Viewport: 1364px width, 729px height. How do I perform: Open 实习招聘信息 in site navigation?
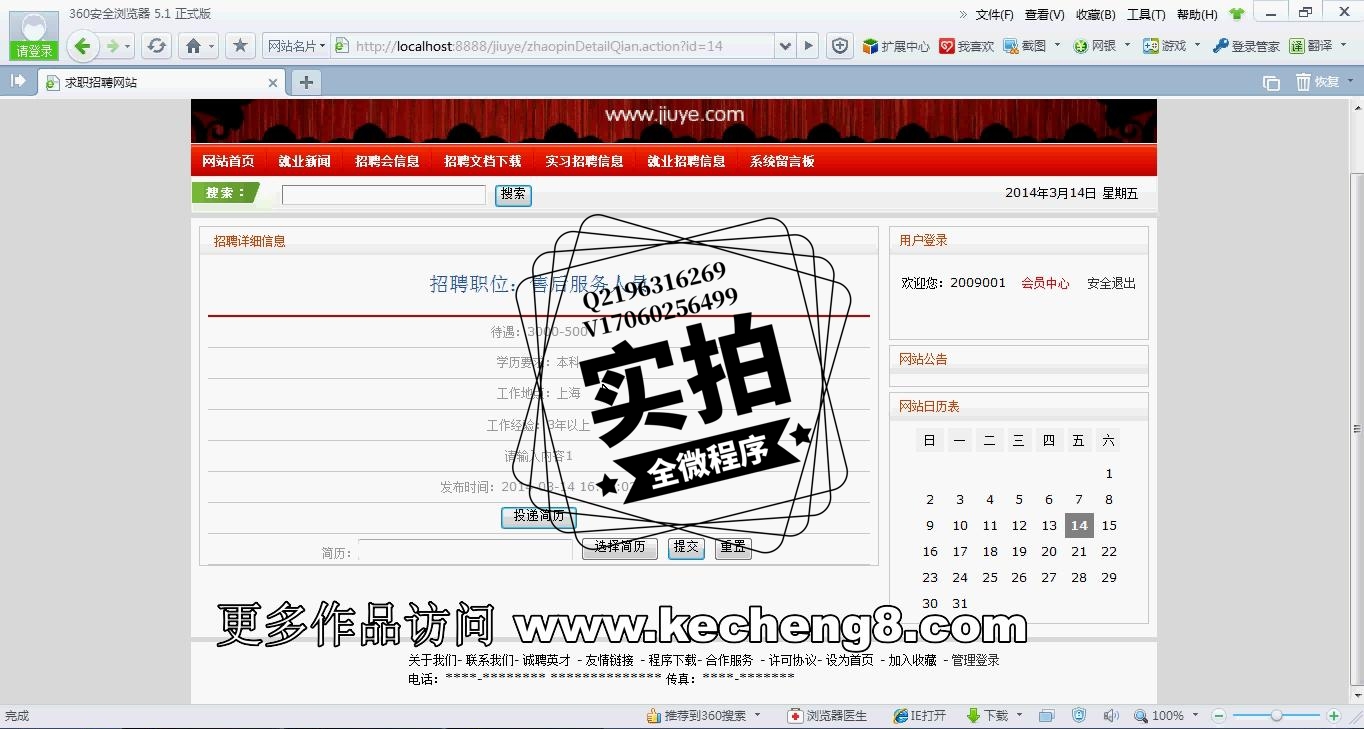(x=584, y=161)
